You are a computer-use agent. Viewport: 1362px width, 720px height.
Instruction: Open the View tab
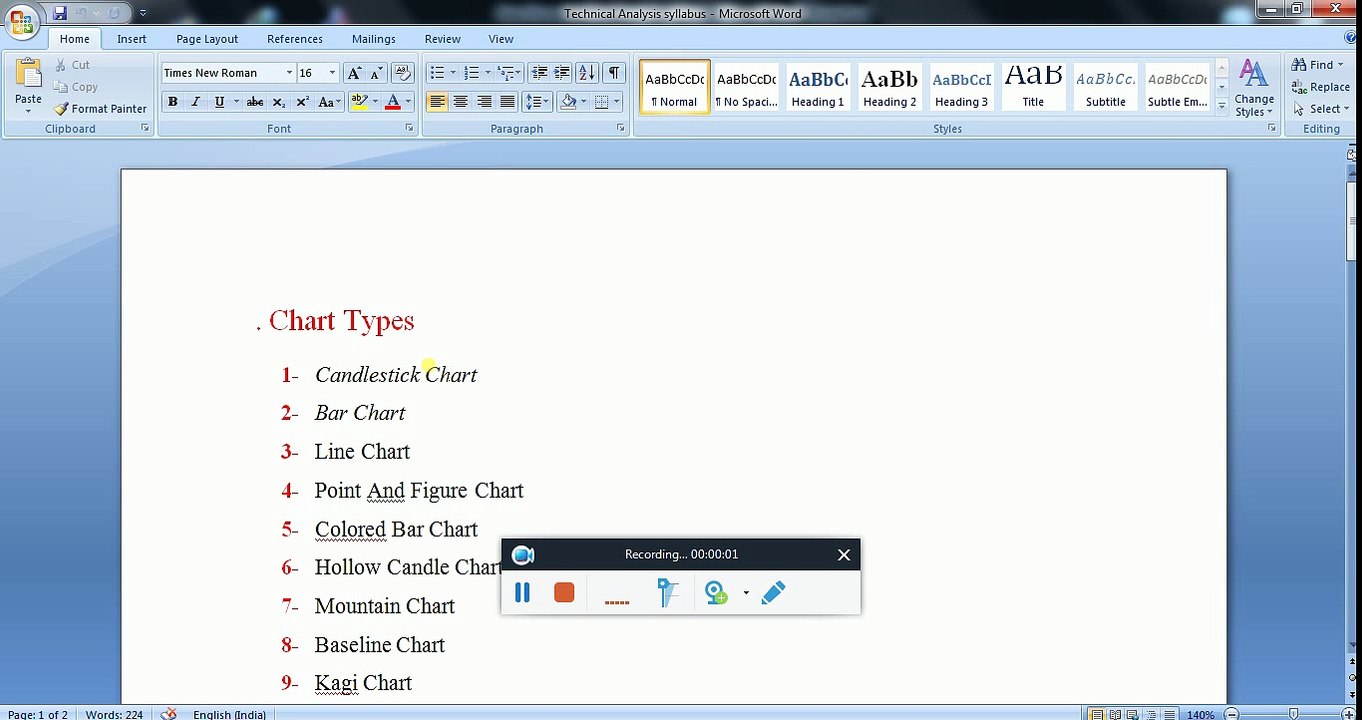(500, 39)
